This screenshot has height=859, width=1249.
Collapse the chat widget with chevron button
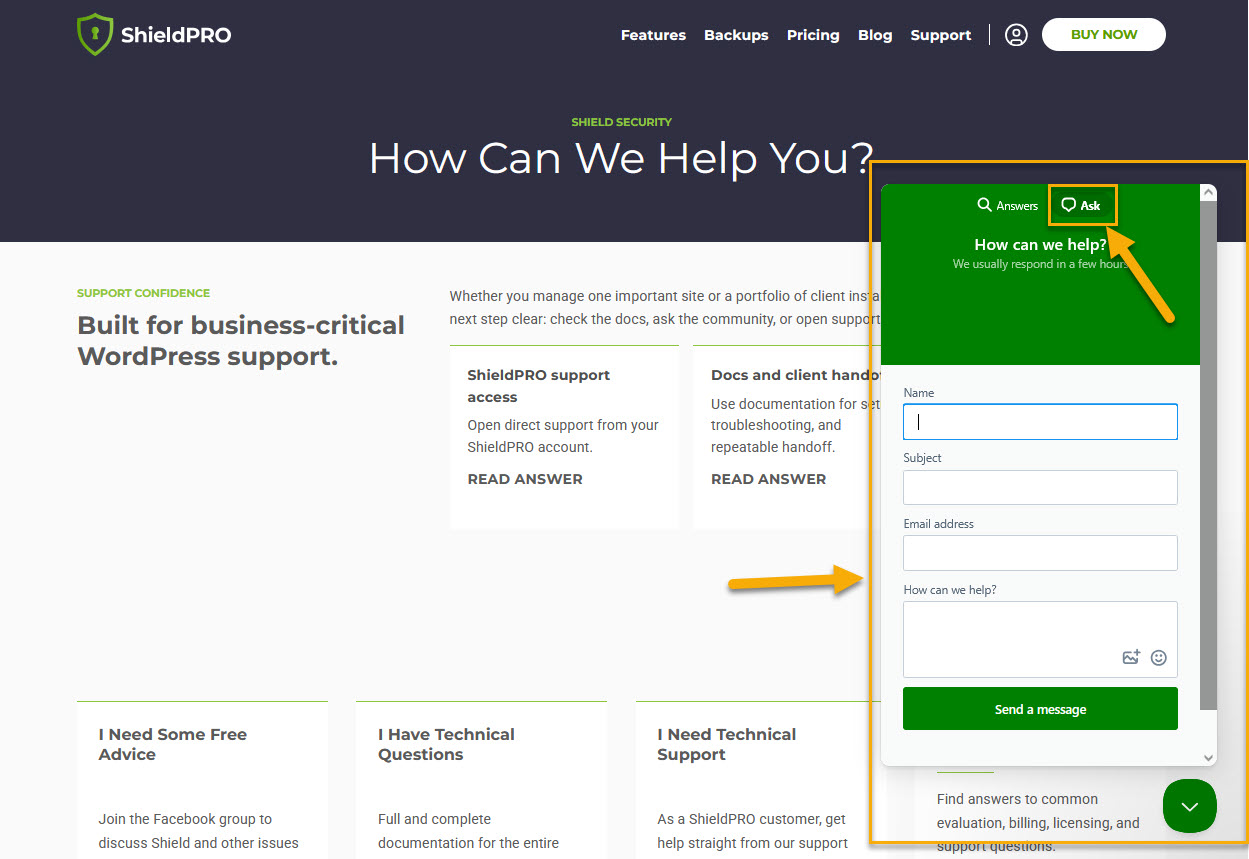click(x=1190, y=806)
